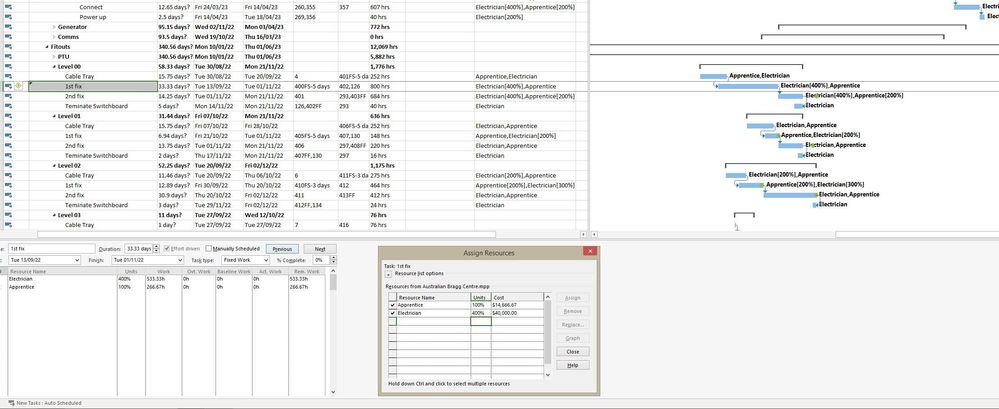Click down arrow of resource form scrollbar
Viewport: 999px width, 409px height.
333,392
